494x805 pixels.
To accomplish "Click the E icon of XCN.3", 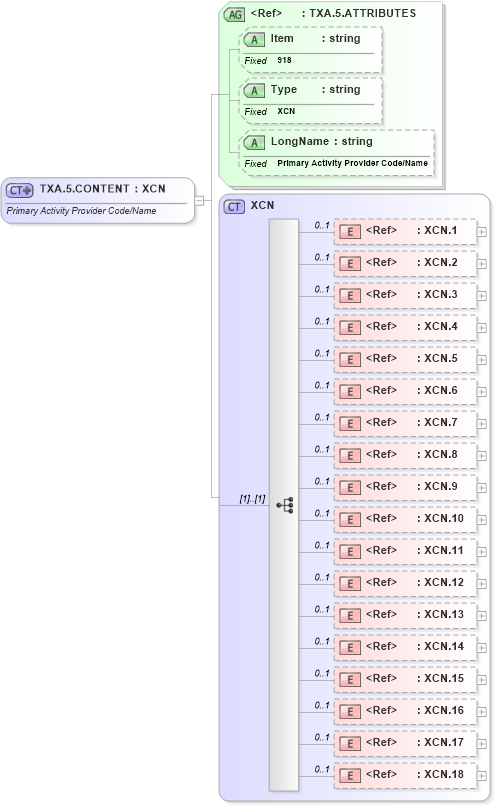I will [350, 296].
